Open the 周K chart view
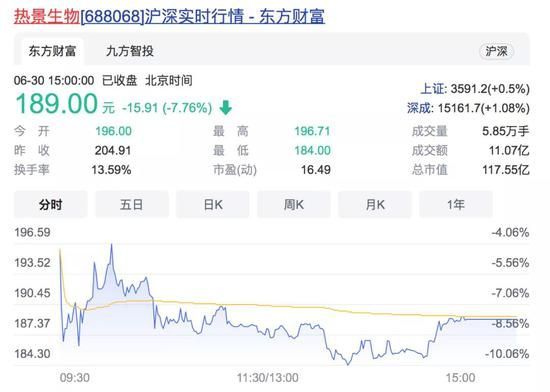 (x=294, y=204)
